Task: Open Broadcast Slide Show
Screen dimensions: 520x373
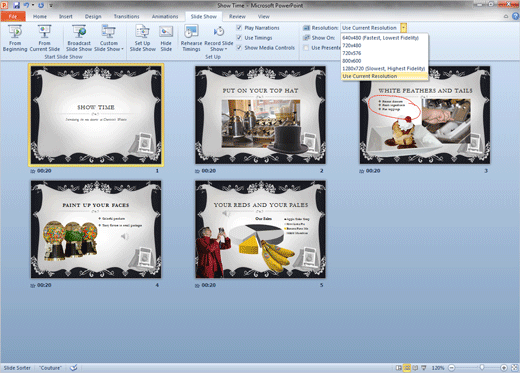Action: pyautogui.click(x=79, y=38)
